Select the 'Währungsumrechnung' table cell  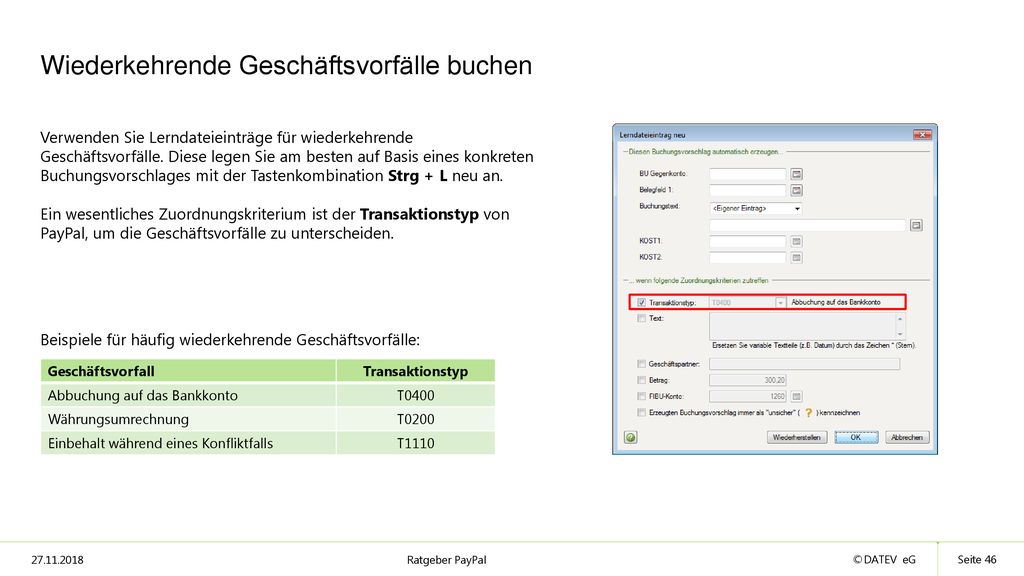(x=189, y=419)
